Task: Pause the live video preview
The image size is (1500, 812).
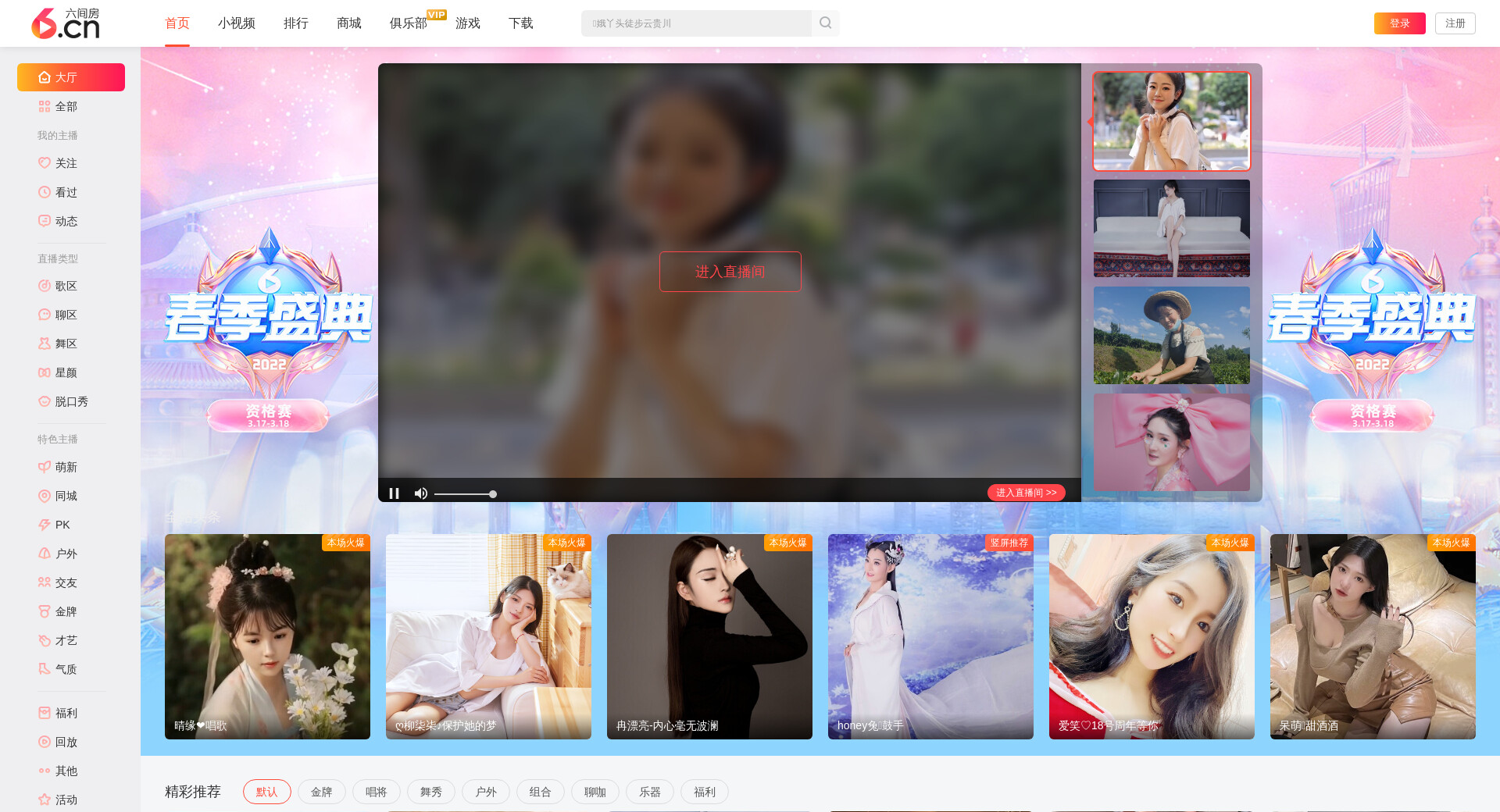Action: coord(395,493)
